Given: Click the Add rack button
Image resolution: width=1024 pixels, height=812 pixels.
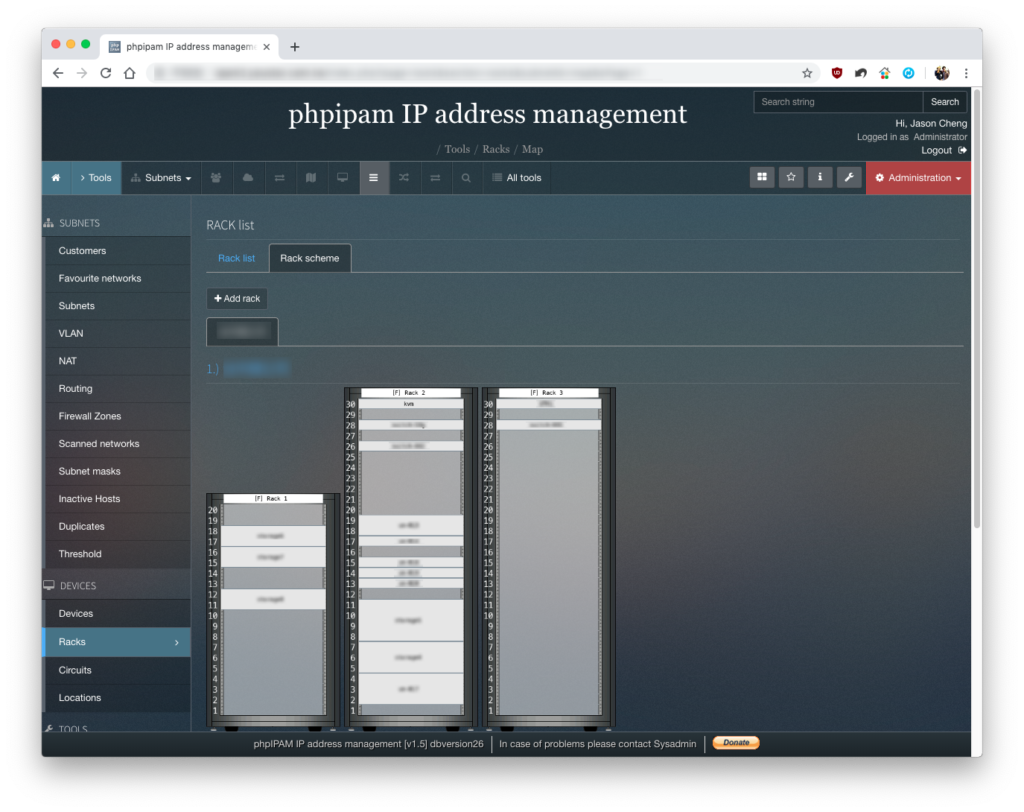Looking at the screenshot, I should tap(237, 299).
